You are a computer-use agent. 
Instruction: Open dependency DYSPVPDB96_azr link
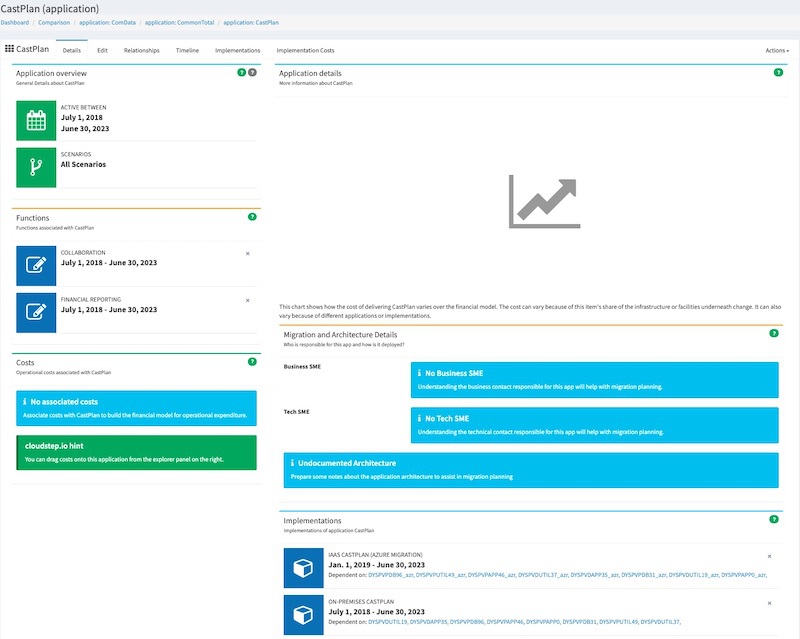pyautogui.click(x=390, y=575)
